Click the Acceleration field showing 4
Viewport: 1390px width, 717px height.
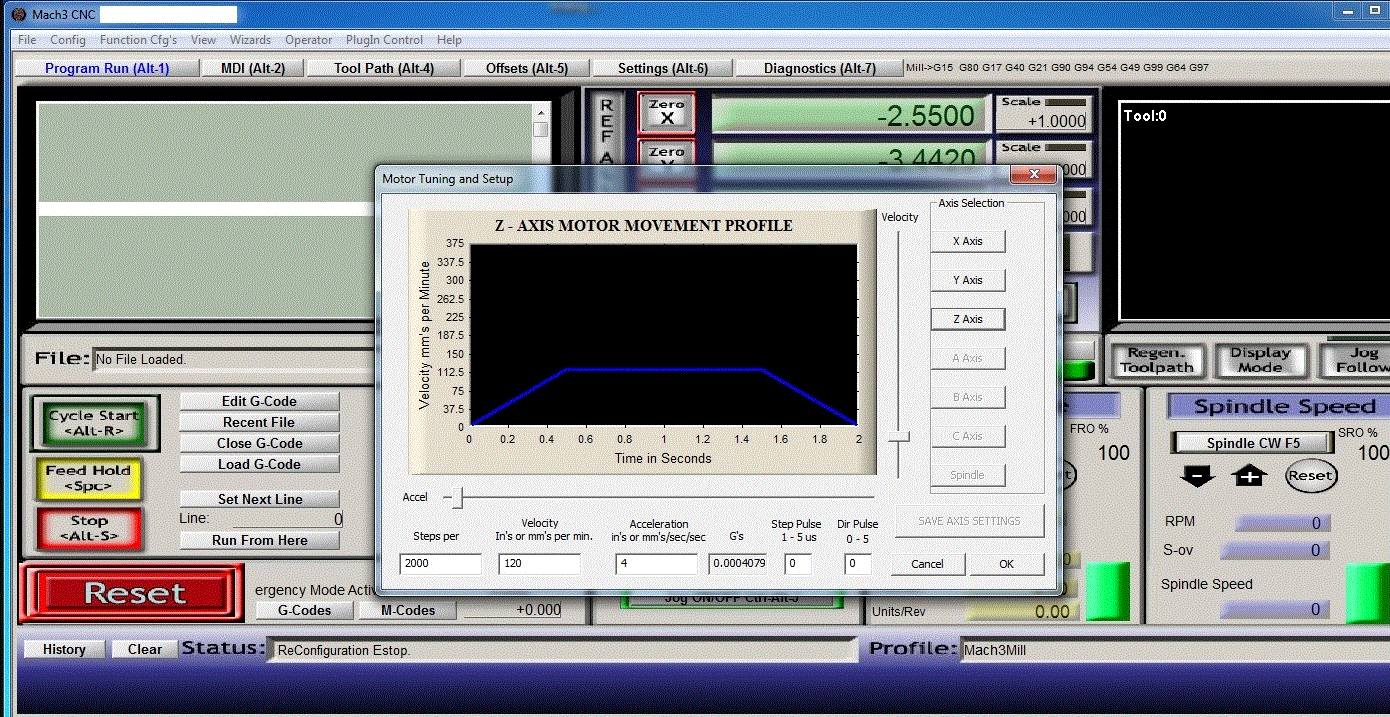pyautogui.click(x=656, y=564)
